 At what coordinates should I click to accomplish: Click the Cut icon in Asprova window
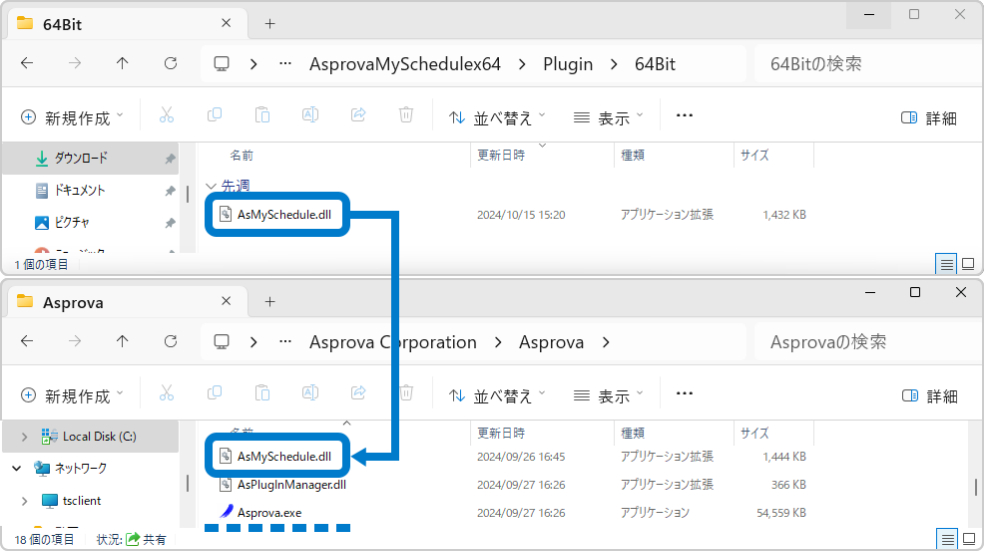tap(166, 393)
